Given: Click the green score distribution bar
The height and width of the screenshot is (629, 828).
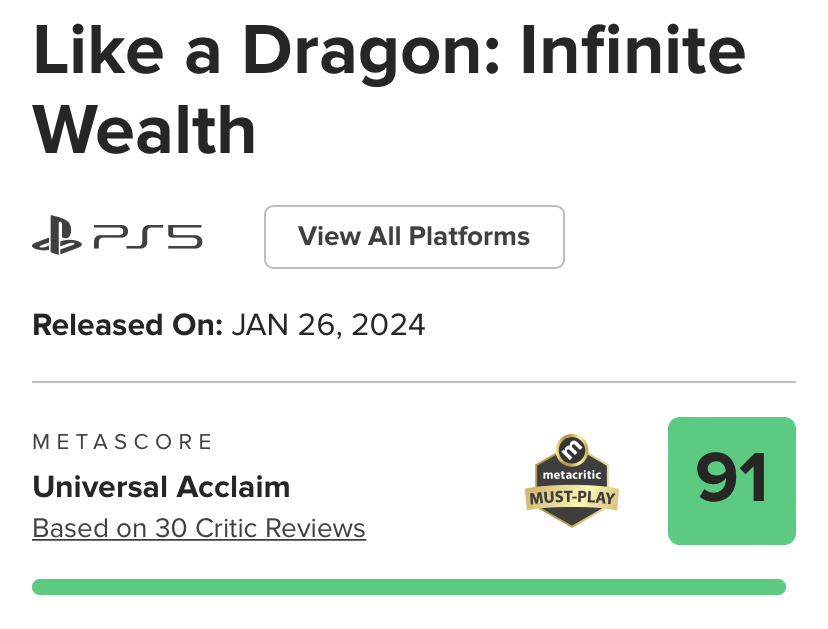Looking at the screenshot, I should point(408,587).
